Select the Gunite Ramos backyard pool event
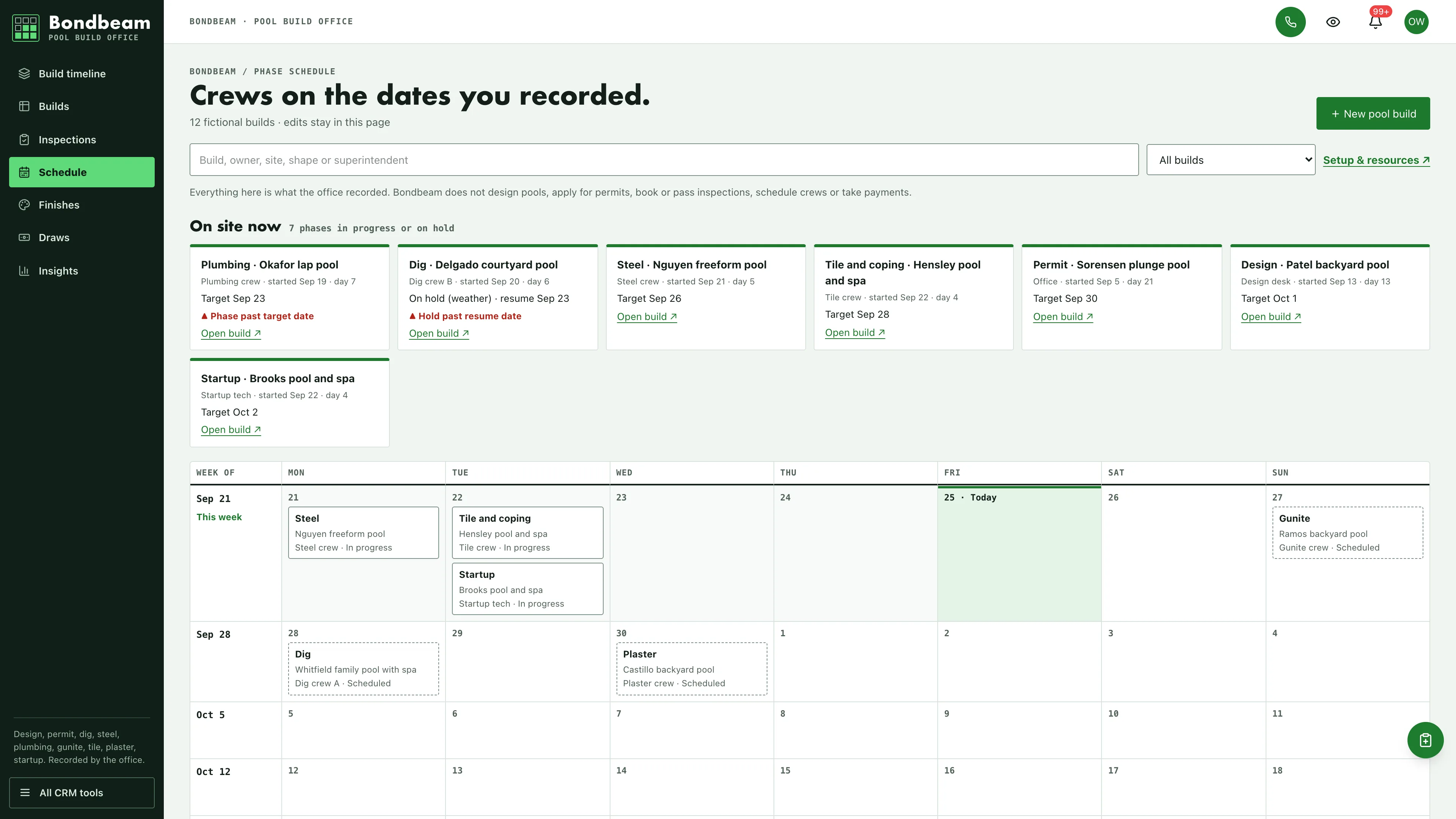Screen dimensions: 1456x819 click(x=1348, y=532)
